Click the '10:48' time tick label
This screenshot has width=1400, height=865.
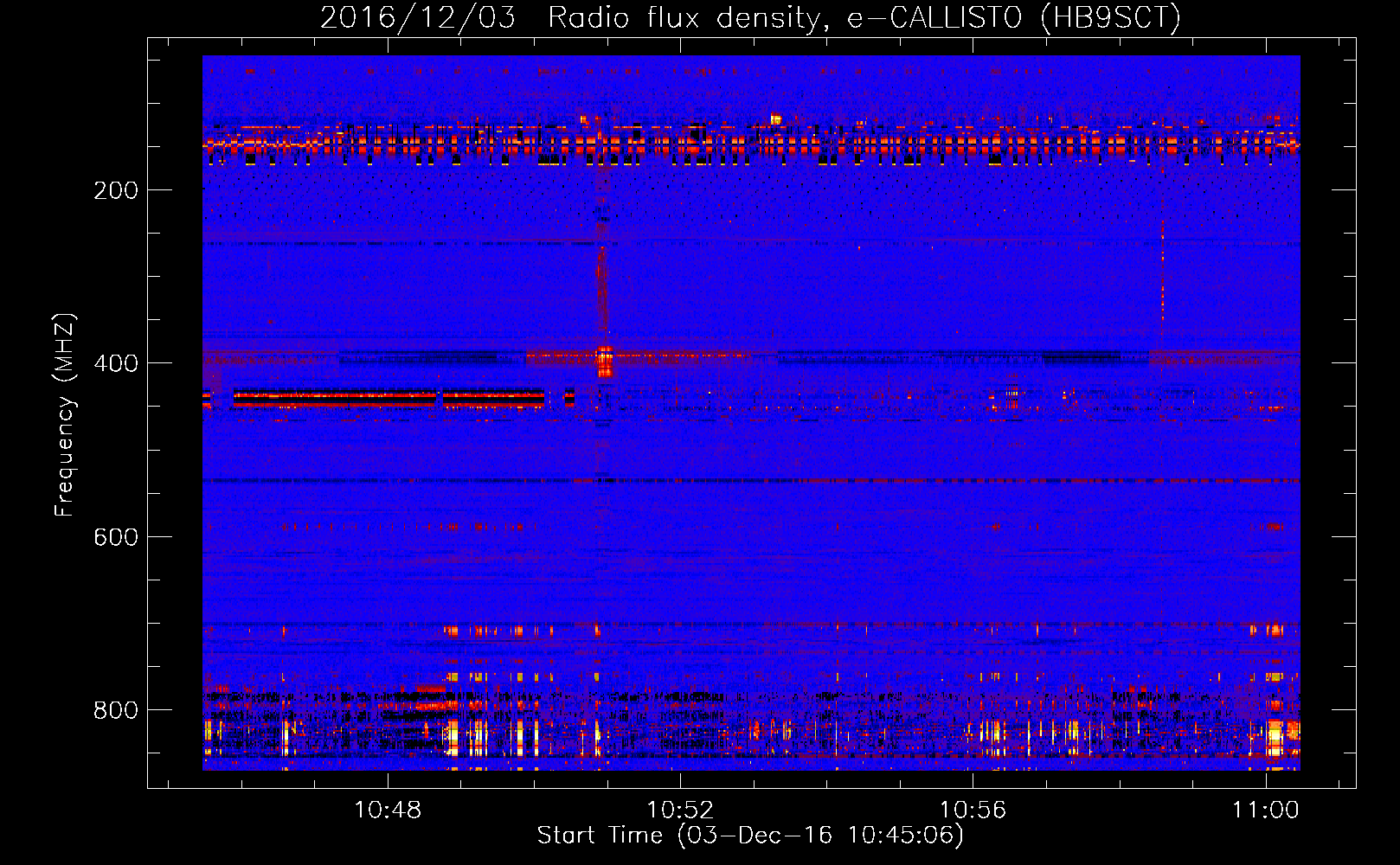pos(388,810)
